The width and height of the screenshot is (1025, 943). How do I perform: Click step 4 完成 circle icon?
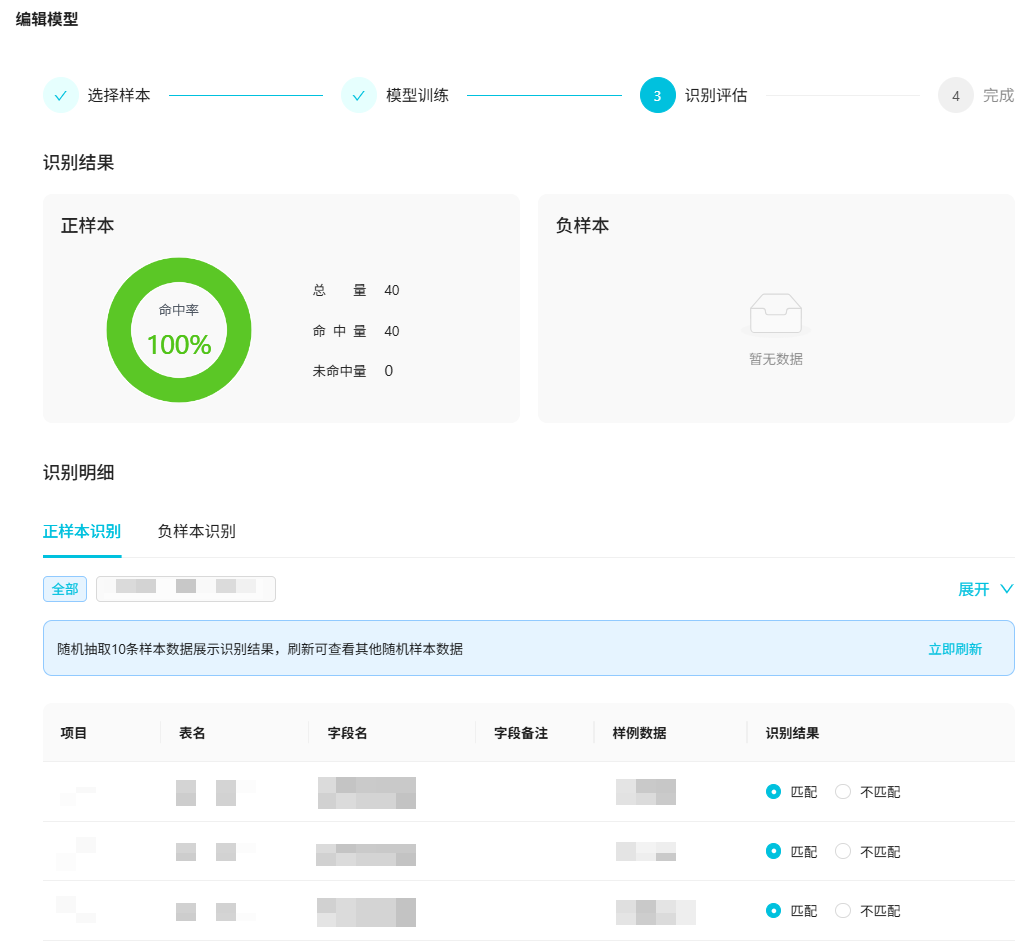point(956,95)
